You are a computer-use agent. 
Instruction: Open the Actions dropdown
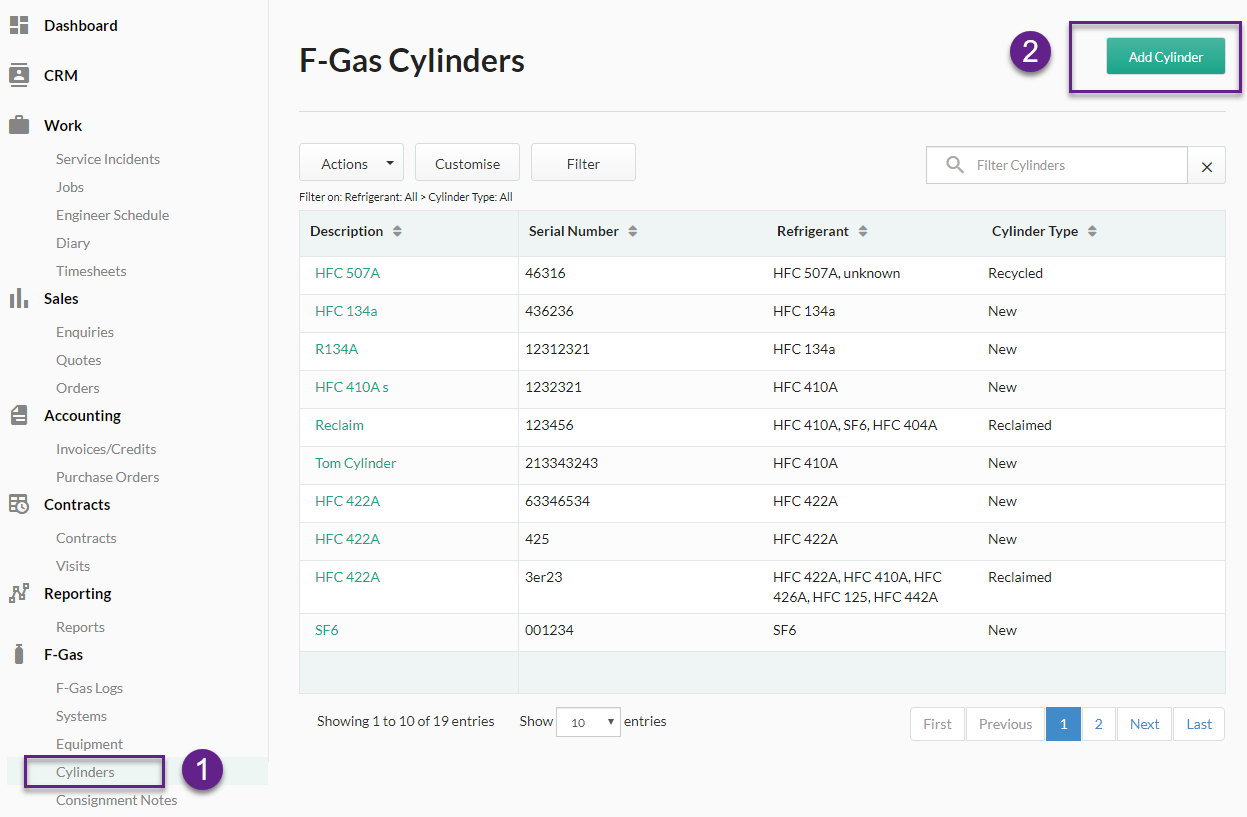(351, 163)
